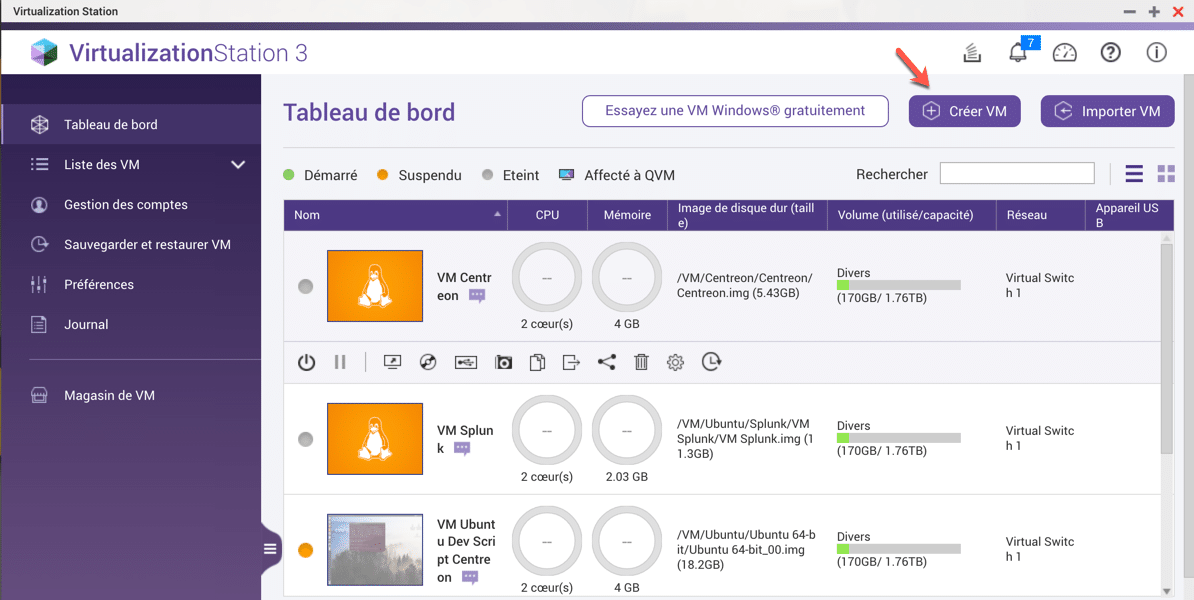Take a snapshot with the camera icon
This screenshot has width=1194, height=600.
[x=503, y=362]
